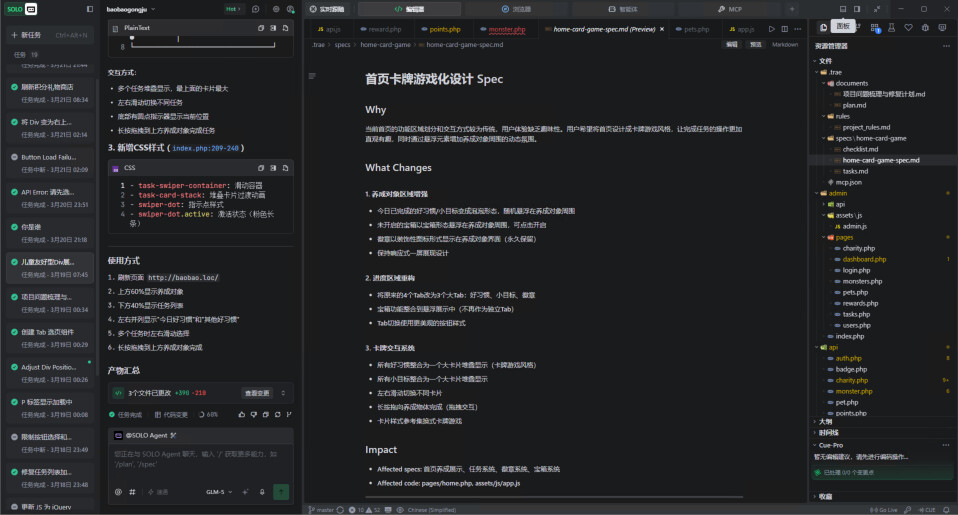Toggle the bottom panel layout icon
958x515 pixels.
[843, 9]
